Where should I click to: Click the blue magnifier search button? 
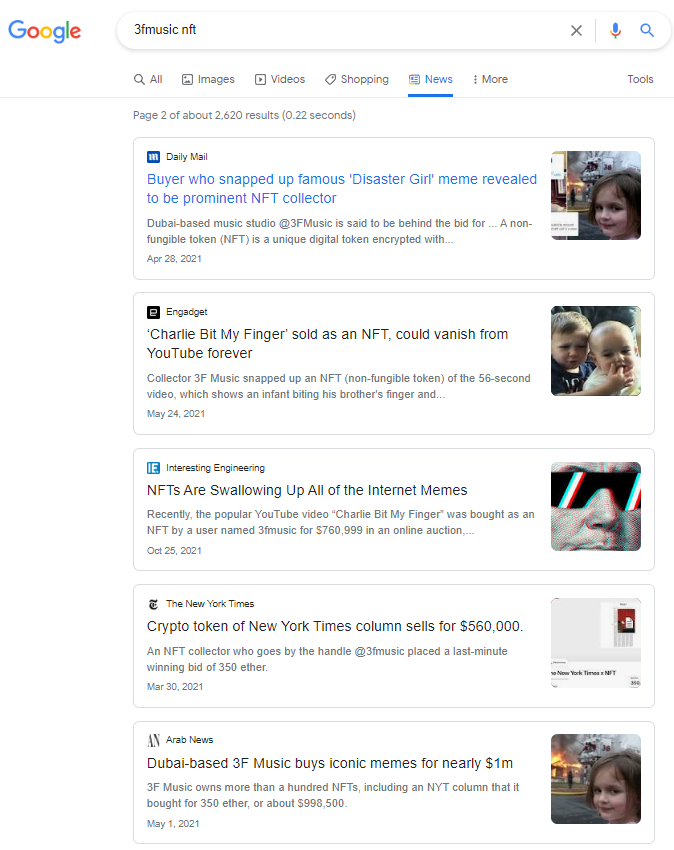click(x=647, y=30)
